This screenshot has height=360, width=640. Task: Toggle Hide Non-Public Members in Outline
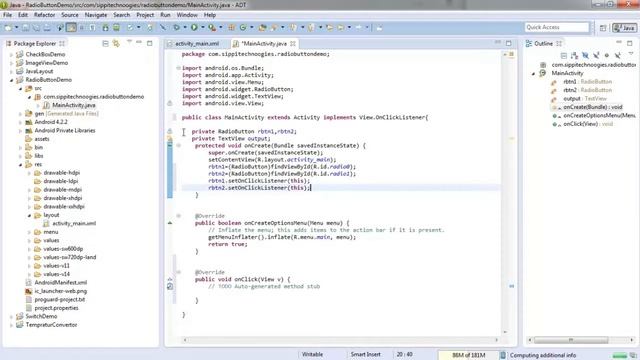(x=607, y=56)
